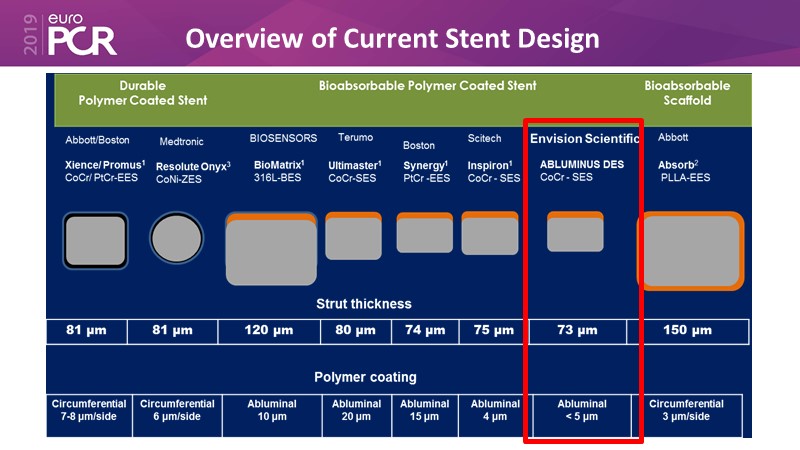Viewport: 800px width, 450px height.
Task: Click the Ultimaster strut cross-section graphic
Action: [x=354, y=235]
